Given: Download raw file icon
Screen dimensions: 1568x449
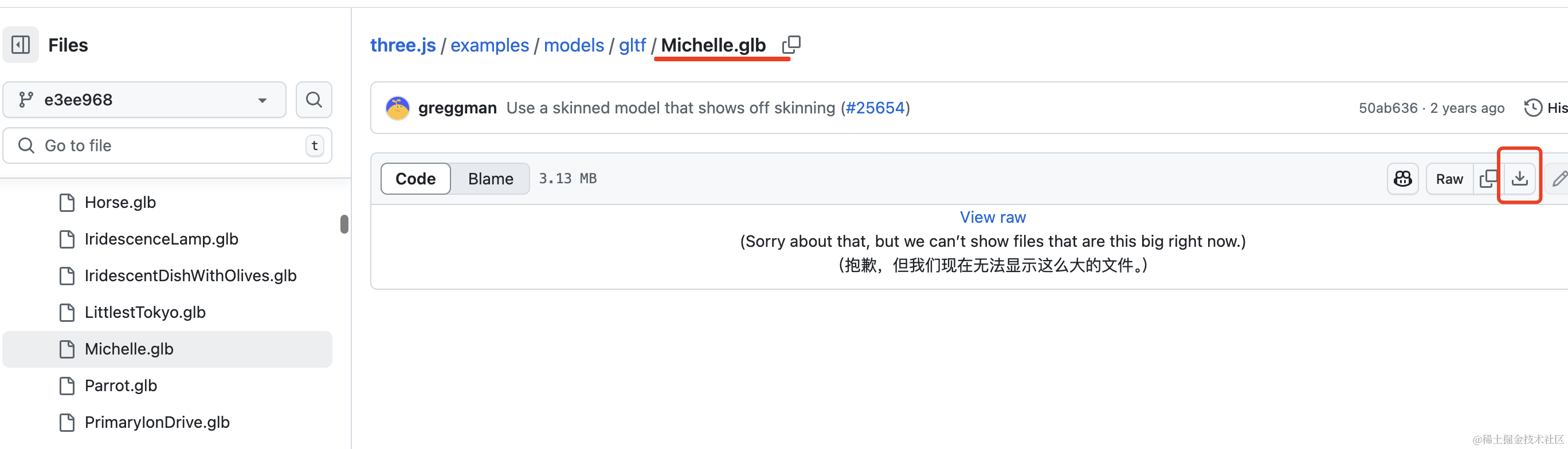Looking at the screenshot, I should tap(1519, 179).
